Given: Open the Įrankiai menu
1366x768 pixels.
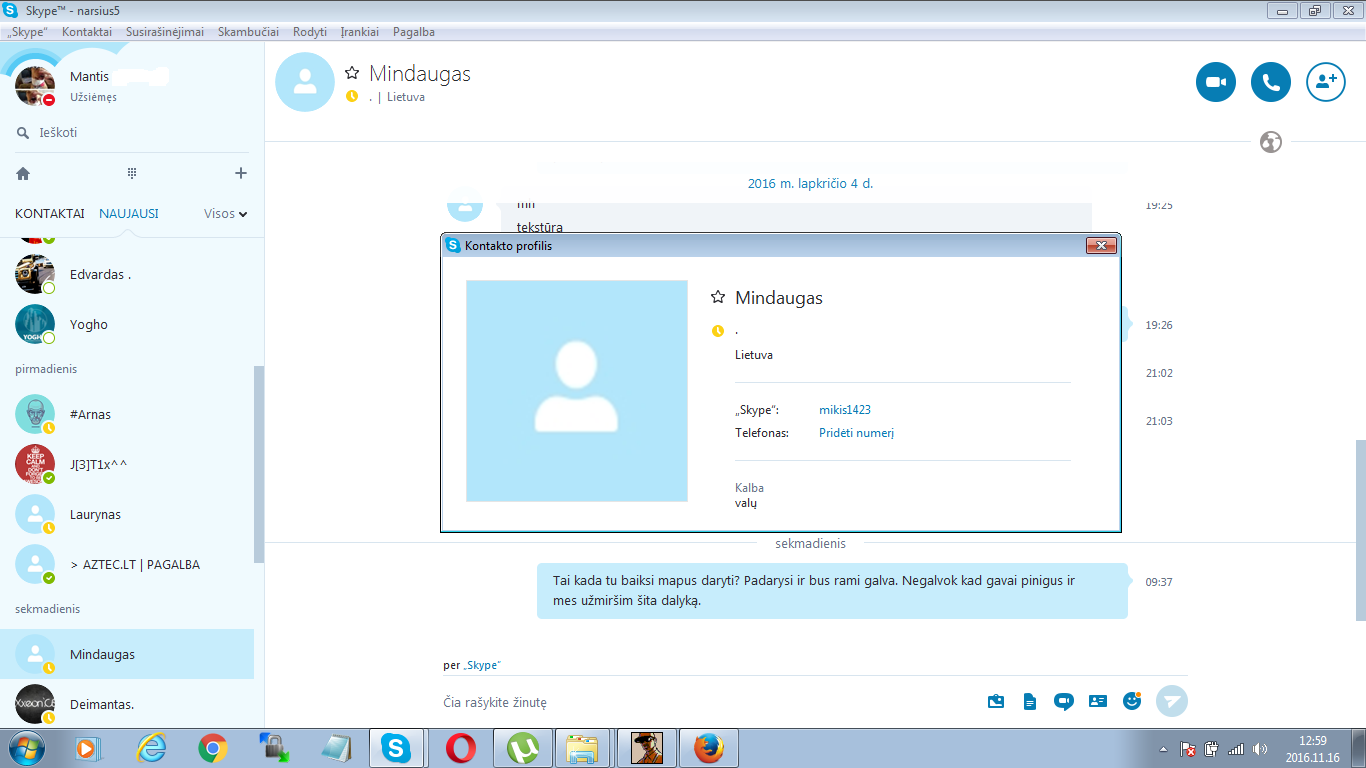Looking at the screenshot, I should coord(360,32).
